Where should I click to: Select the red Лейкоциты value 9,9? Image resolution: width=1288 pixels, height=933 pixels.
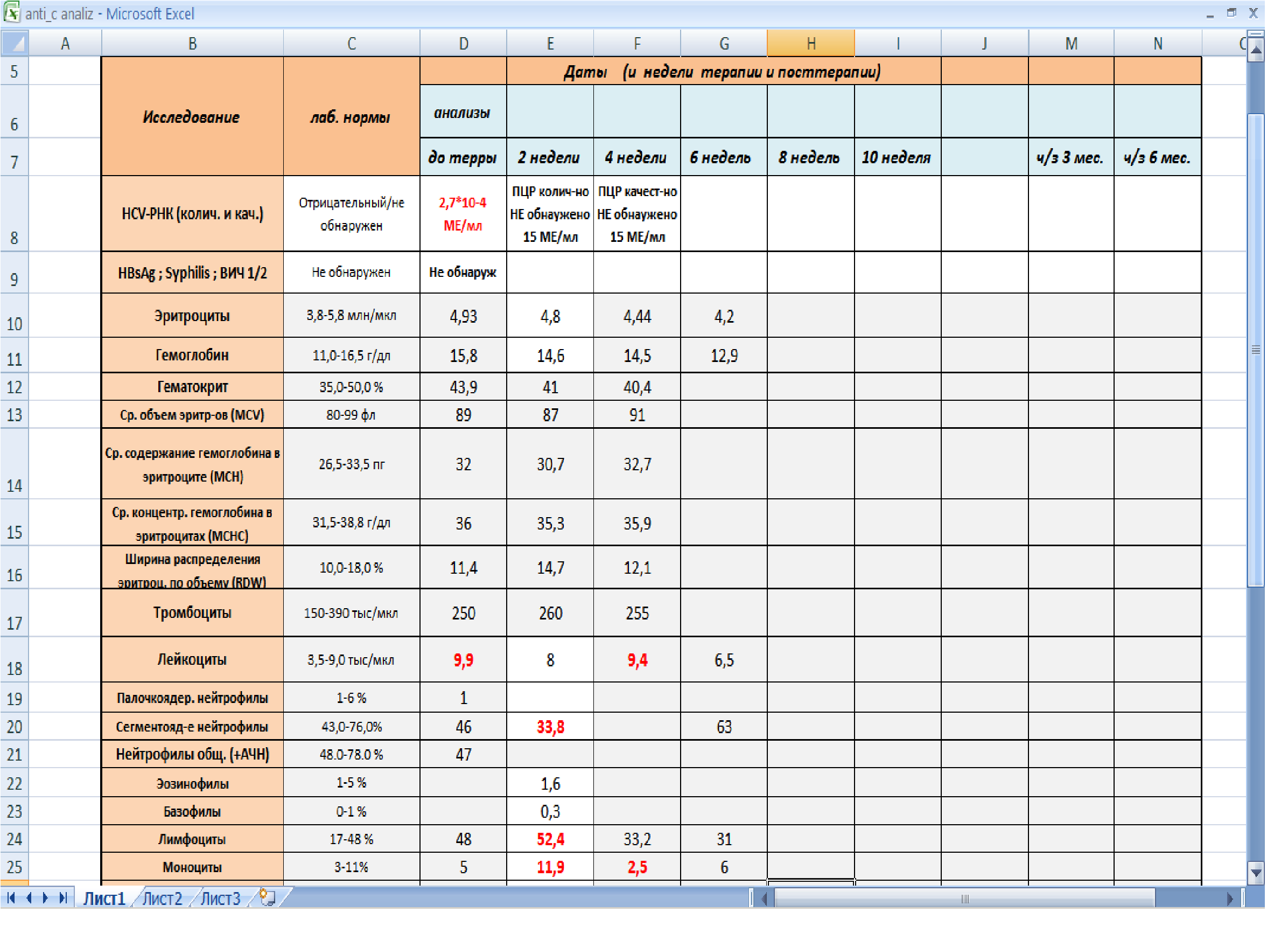click(464, 659)
